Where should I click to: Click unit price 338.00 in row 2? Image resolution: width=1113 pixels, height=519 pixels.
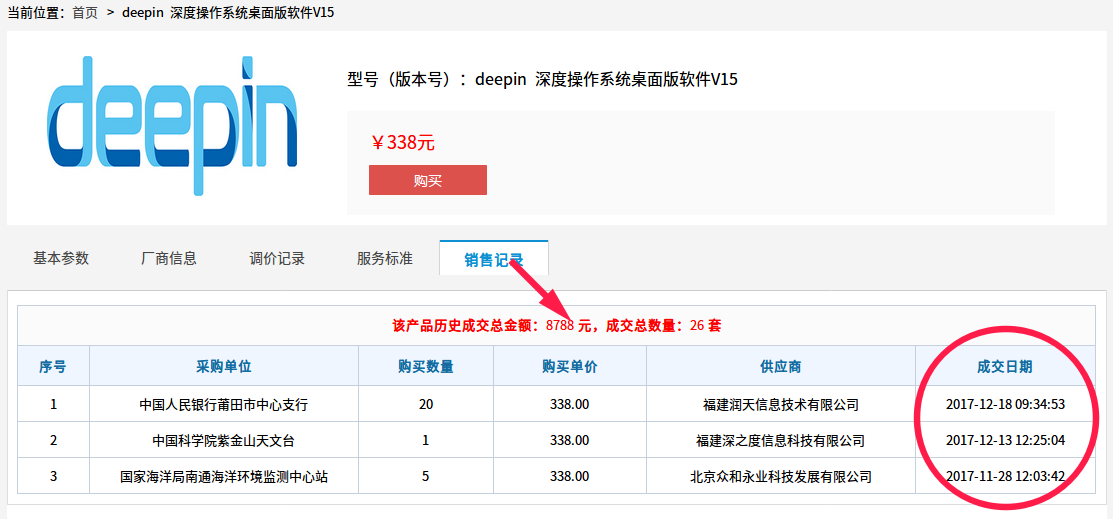(569, 440)
